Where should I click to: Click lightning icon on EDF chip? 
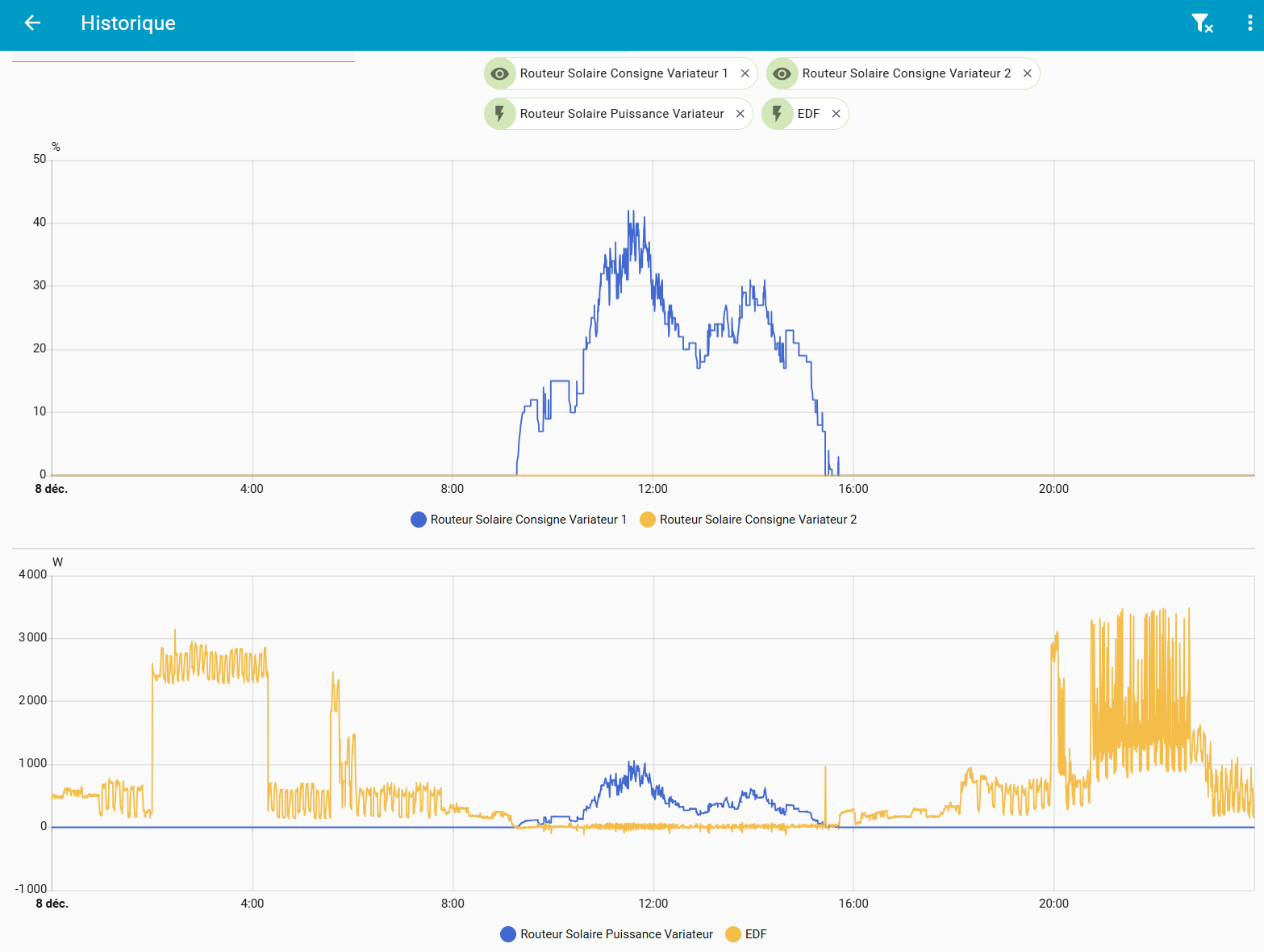(x=778, y=114)
